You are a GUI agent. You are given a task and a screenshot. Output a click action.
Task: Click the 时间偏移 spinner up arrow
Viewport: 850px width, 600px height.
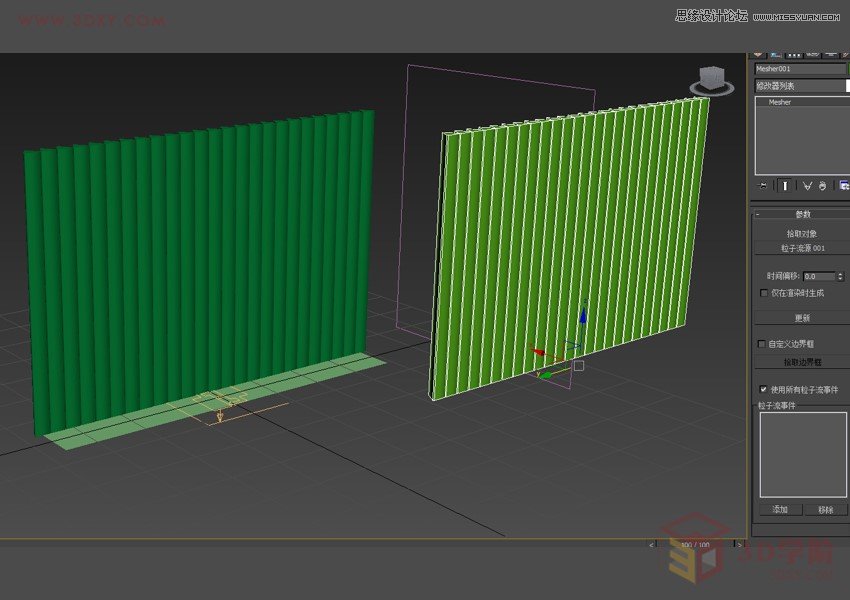coord(840,272)
